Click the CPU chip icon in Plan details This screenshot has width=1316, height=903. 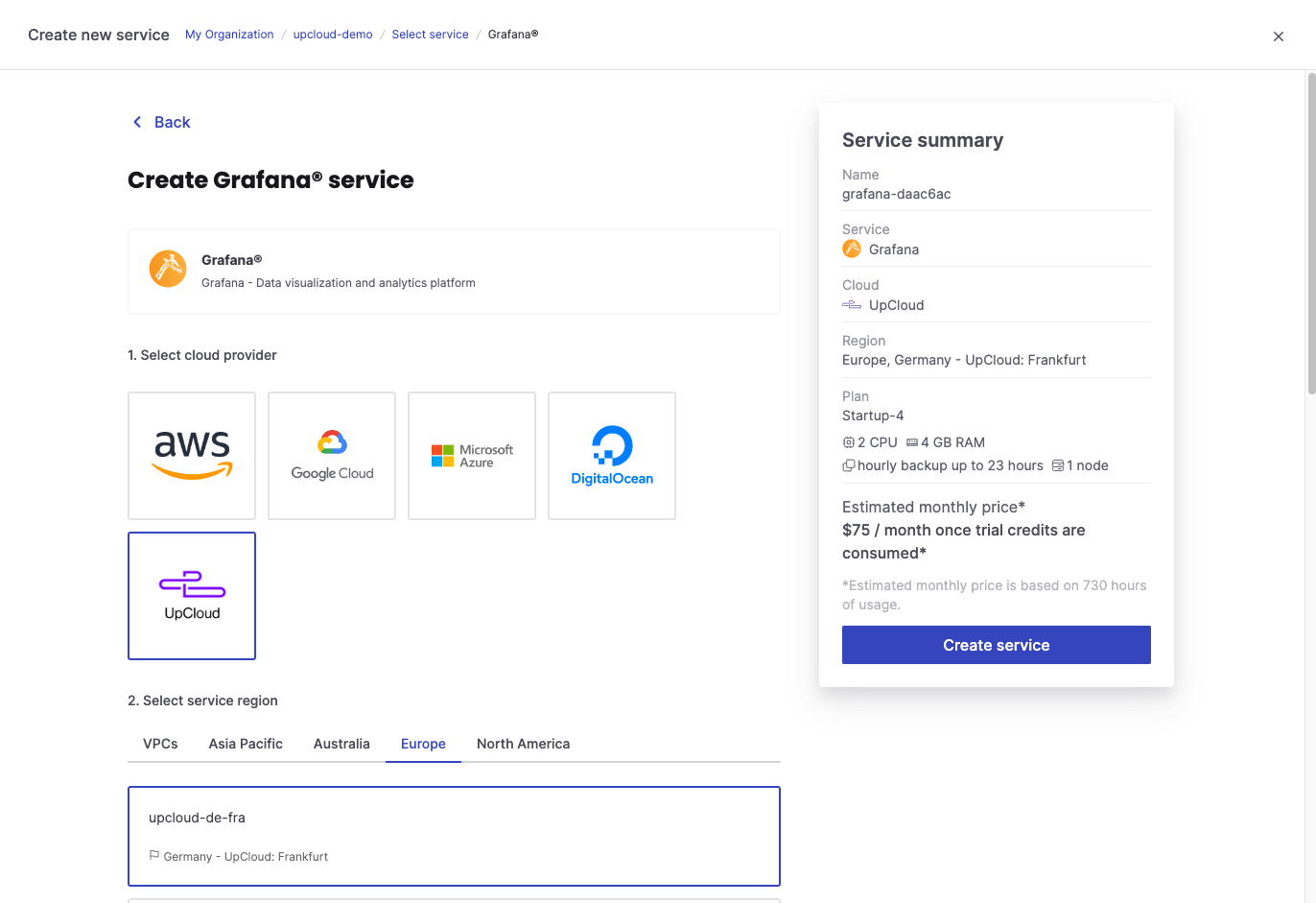848,442
